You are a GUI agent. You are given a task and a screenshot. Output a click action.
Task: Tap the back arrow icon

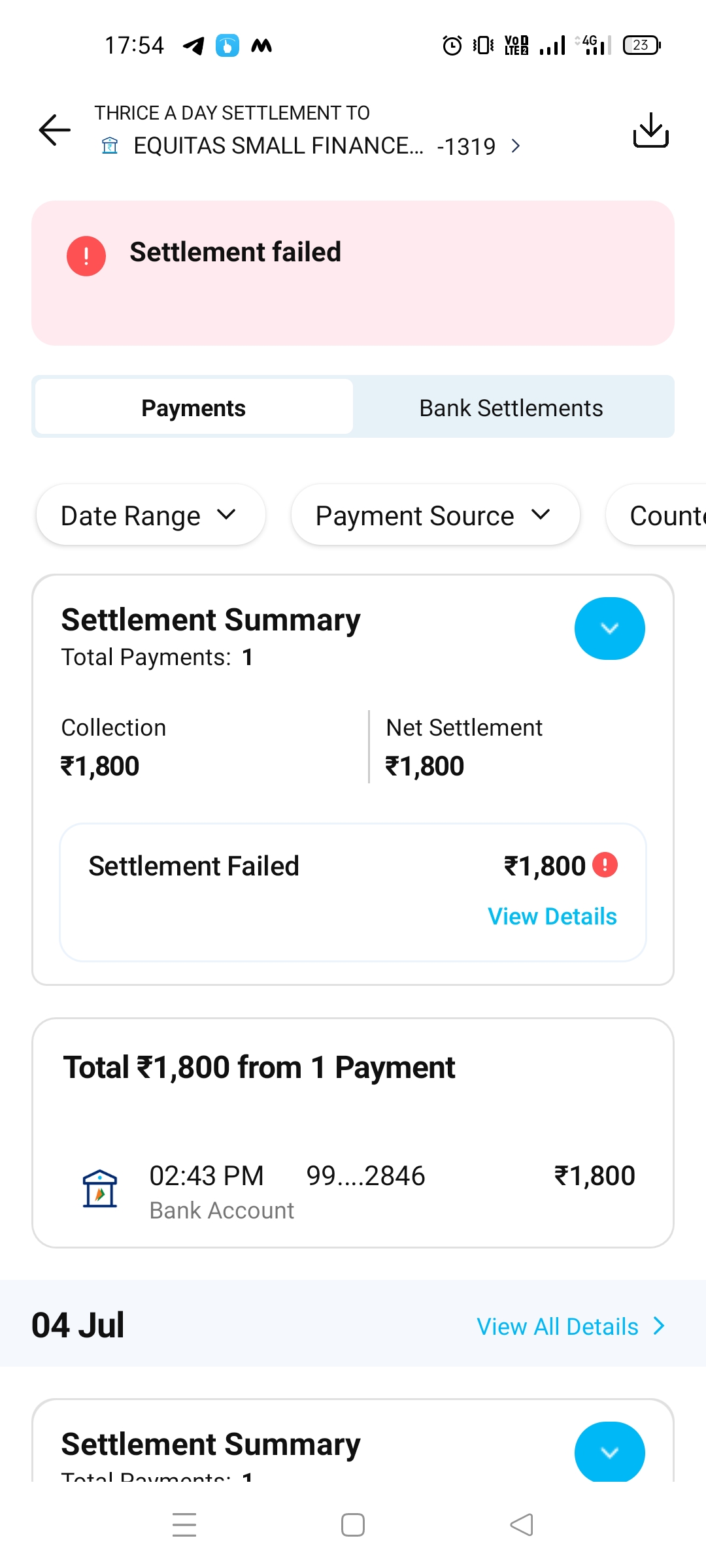55,130
